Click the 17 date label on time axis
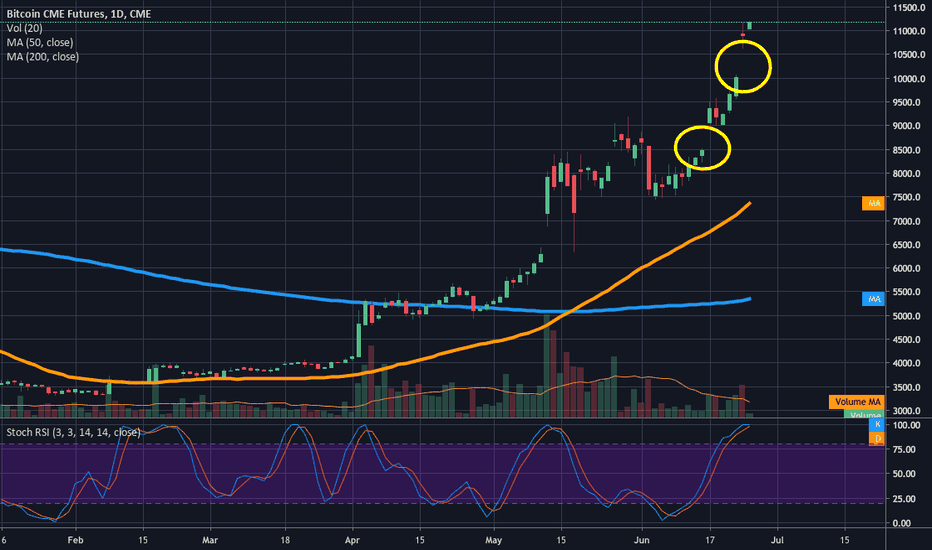 point(710,540)
